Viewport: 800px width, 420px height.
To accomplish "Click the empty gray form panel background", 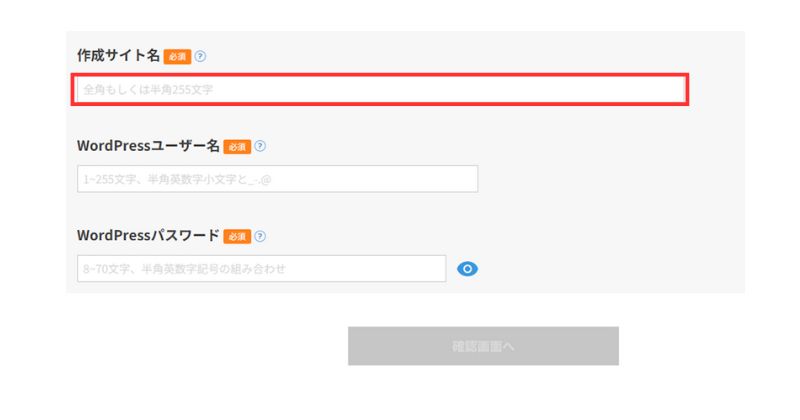I will 620,200.
